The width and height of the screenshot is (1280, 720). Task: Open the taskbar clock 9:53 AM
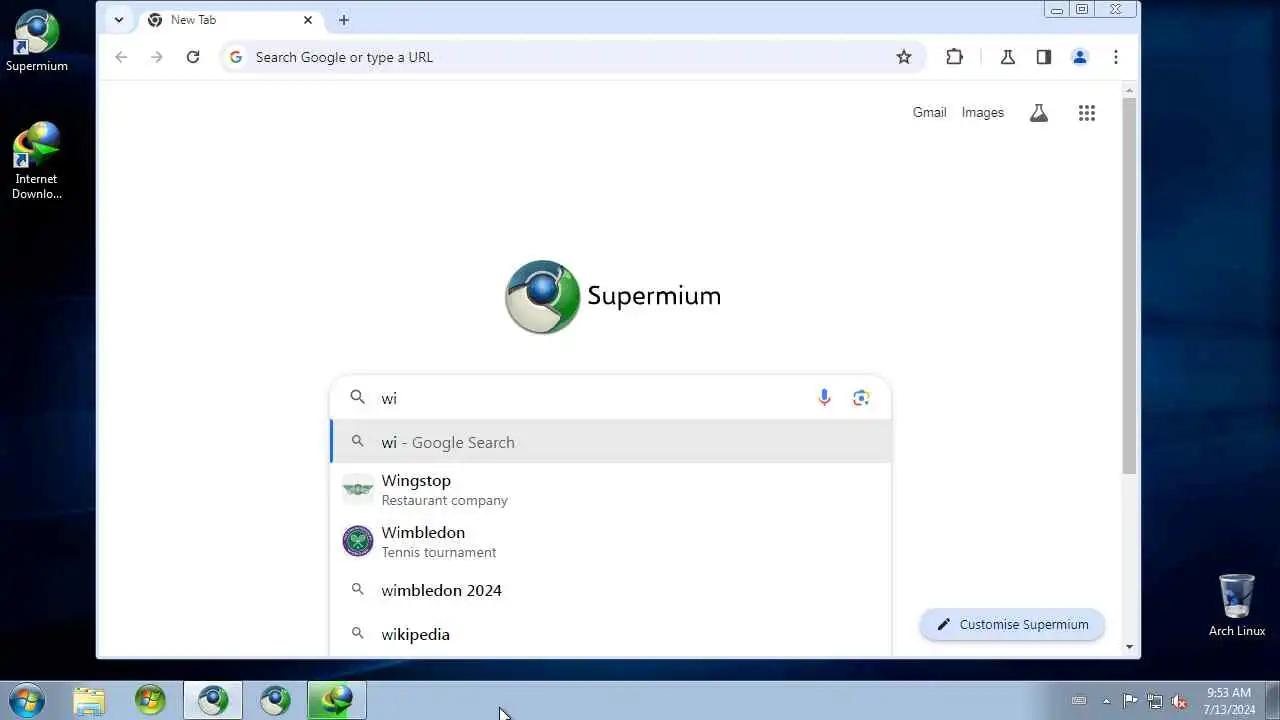[x=1229, y=701]
